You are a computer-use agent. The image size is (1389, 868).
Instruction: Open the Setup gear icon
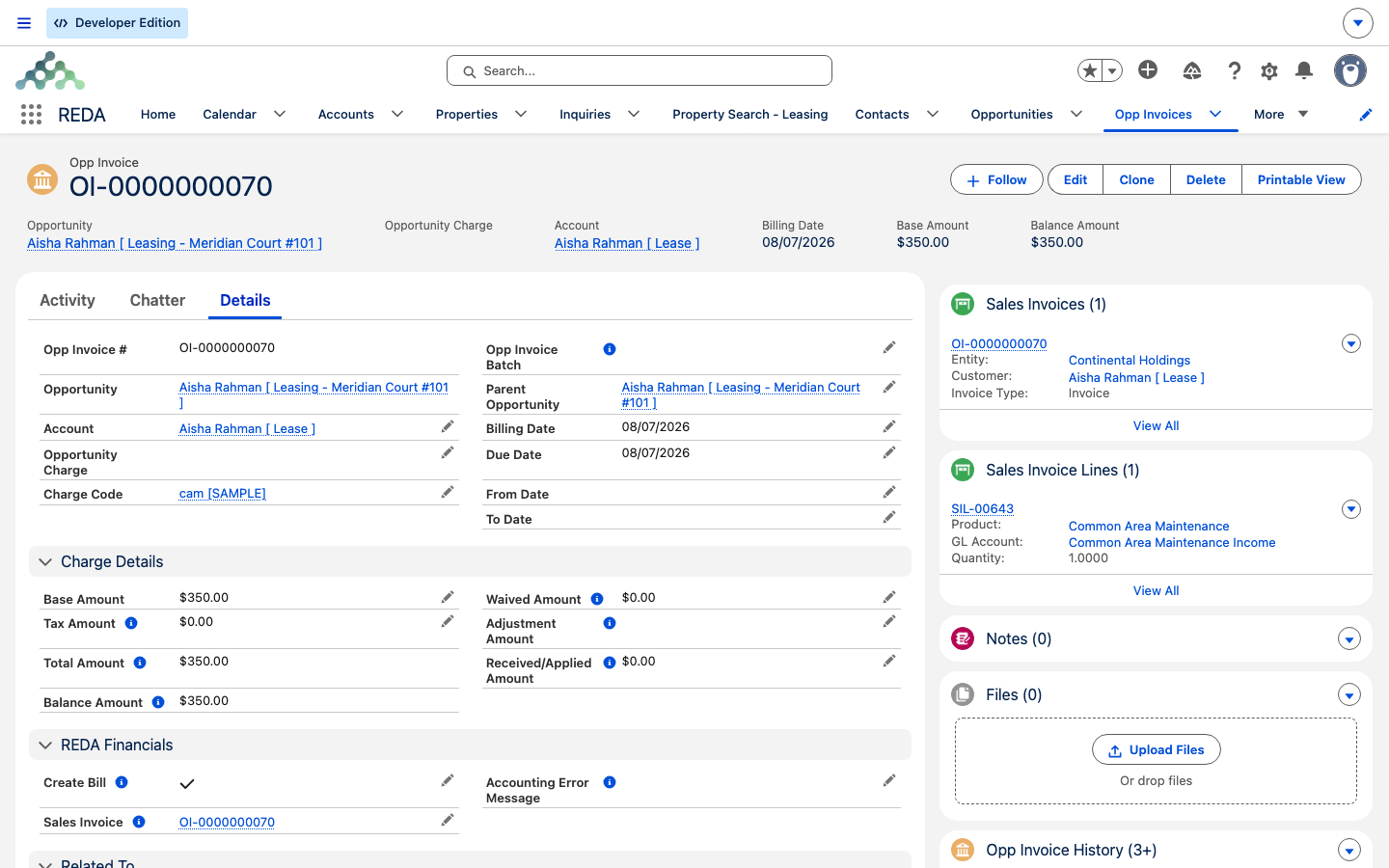tap(1269, 70)
